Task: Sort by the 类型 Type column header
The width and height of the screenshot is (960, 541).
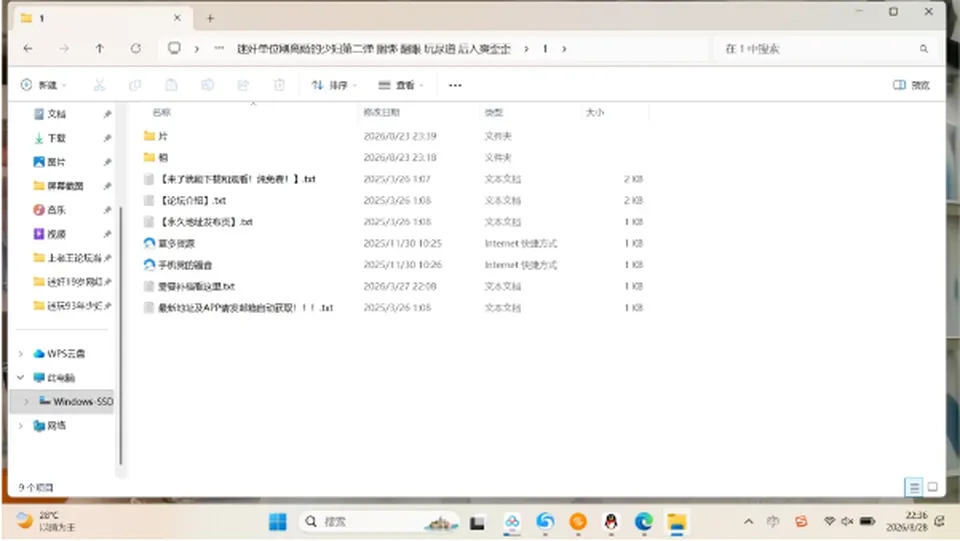Action: pyautogui.click(x=493, y=113)
